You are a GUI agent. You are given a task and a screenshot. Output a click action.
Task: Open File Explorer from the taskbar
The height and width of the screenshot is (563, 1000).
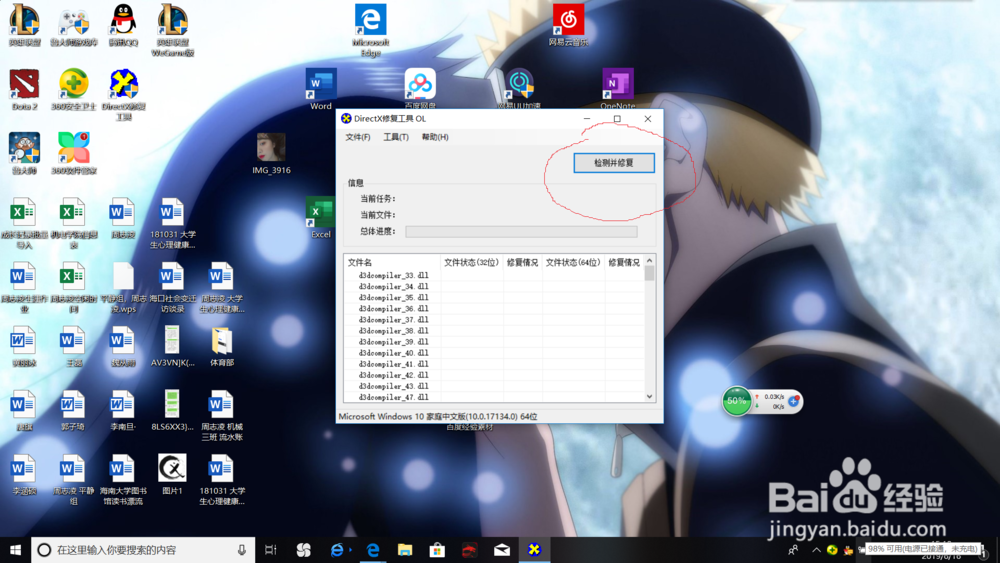(405, 550)
